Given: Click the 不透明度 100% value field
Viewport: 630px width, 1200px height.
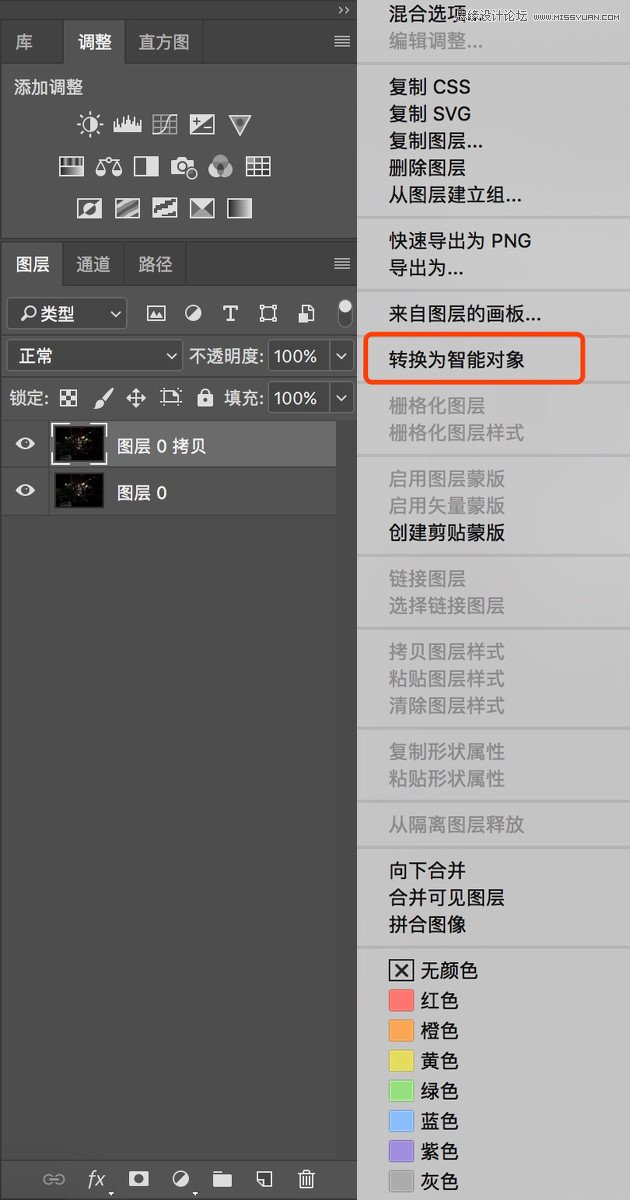Looking at the screenshot, I should coord(298,356).
